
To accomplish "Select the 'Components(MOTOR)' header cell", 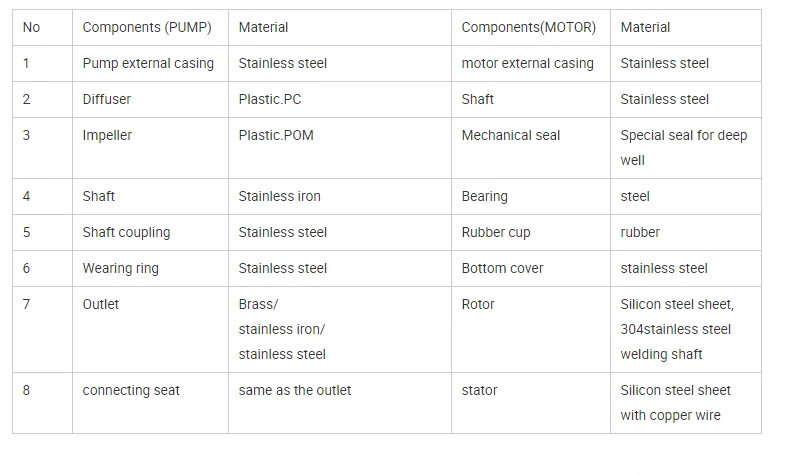I will click(531, 28).
